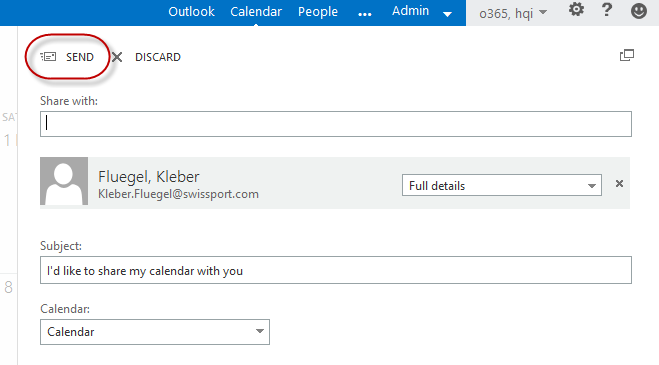The width and height of the screenshot is (659, 365).
Task: Open the Full details permission dropdown
Action: tap(501, 185)
